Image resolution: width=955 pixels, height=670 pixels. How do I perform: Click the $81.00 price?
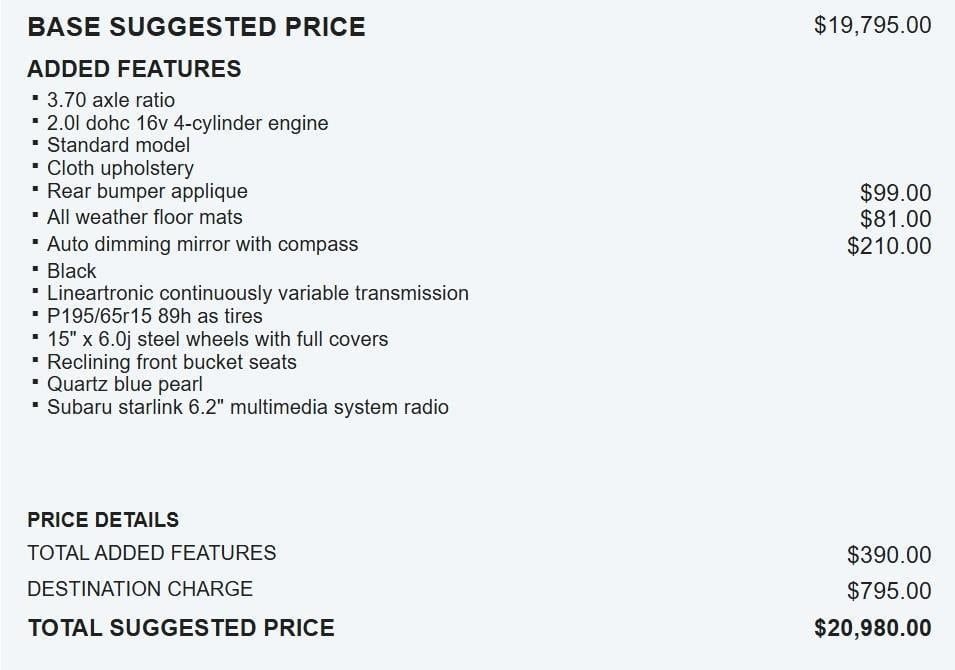tap(895, 219)
